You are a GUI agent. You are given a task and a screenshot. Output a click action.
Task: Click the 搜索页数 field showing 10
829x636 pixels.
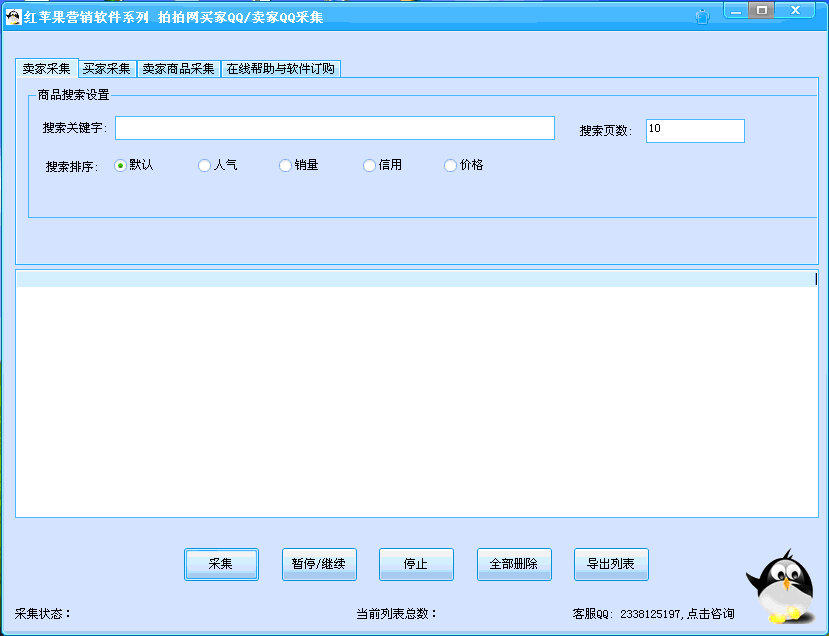(695, 131)
